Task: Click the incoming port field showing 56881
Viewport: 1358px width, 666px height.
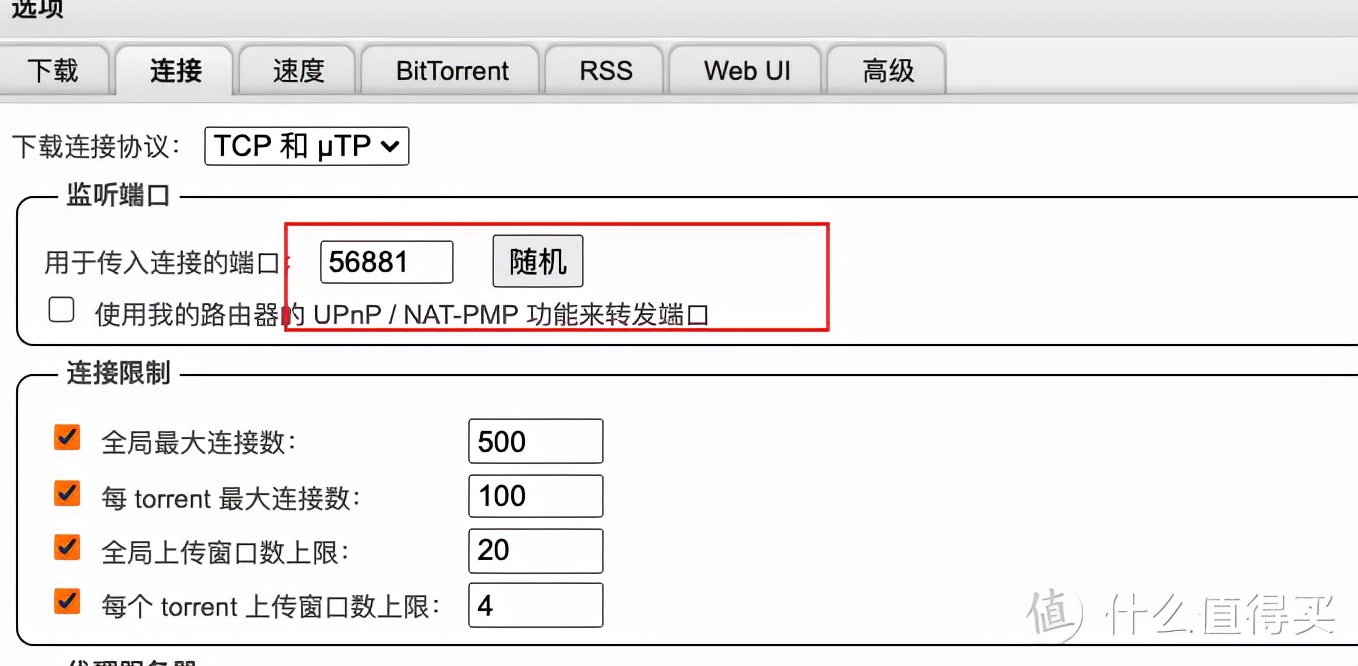Action: pyautogui.click(x=386, y=262)
